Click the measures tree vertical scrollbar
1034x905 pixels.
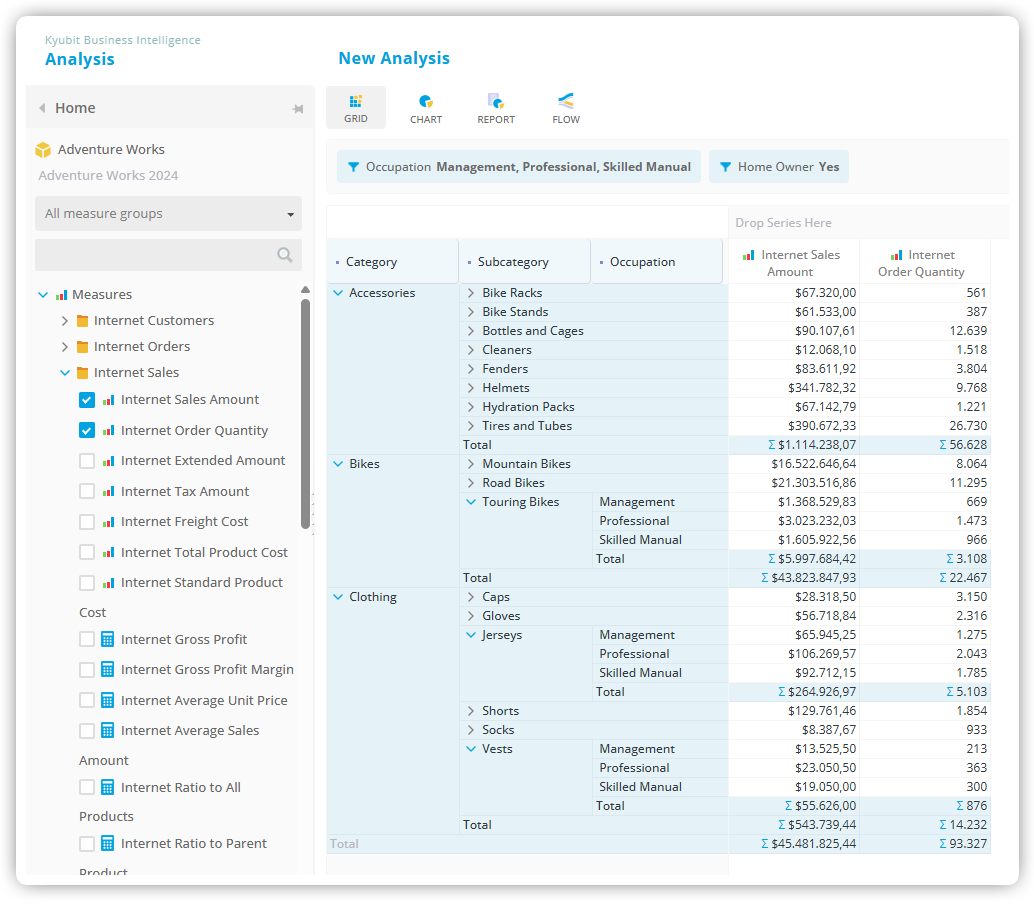tap(305, 414)
